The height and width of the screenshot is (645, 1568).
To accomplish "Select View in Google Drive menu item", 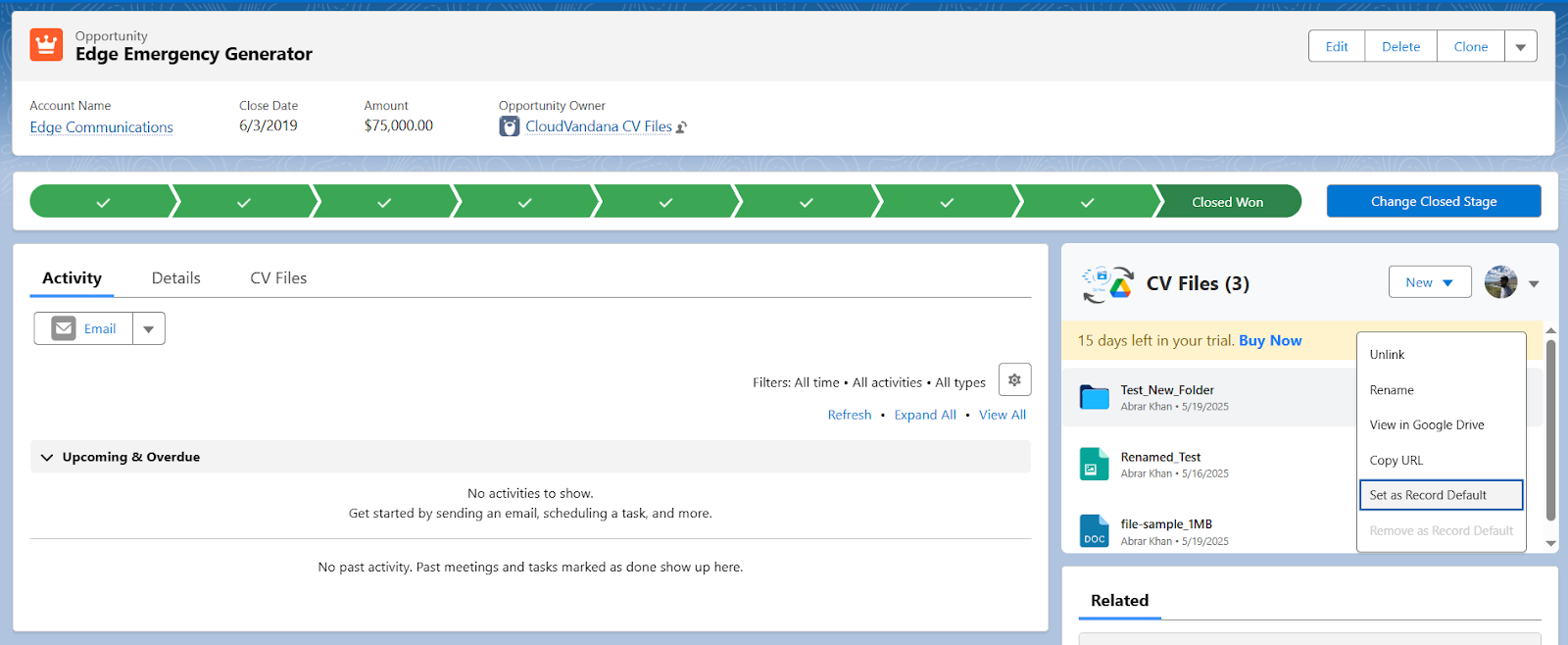I will pyautogui.click(x=1441, y=424).
